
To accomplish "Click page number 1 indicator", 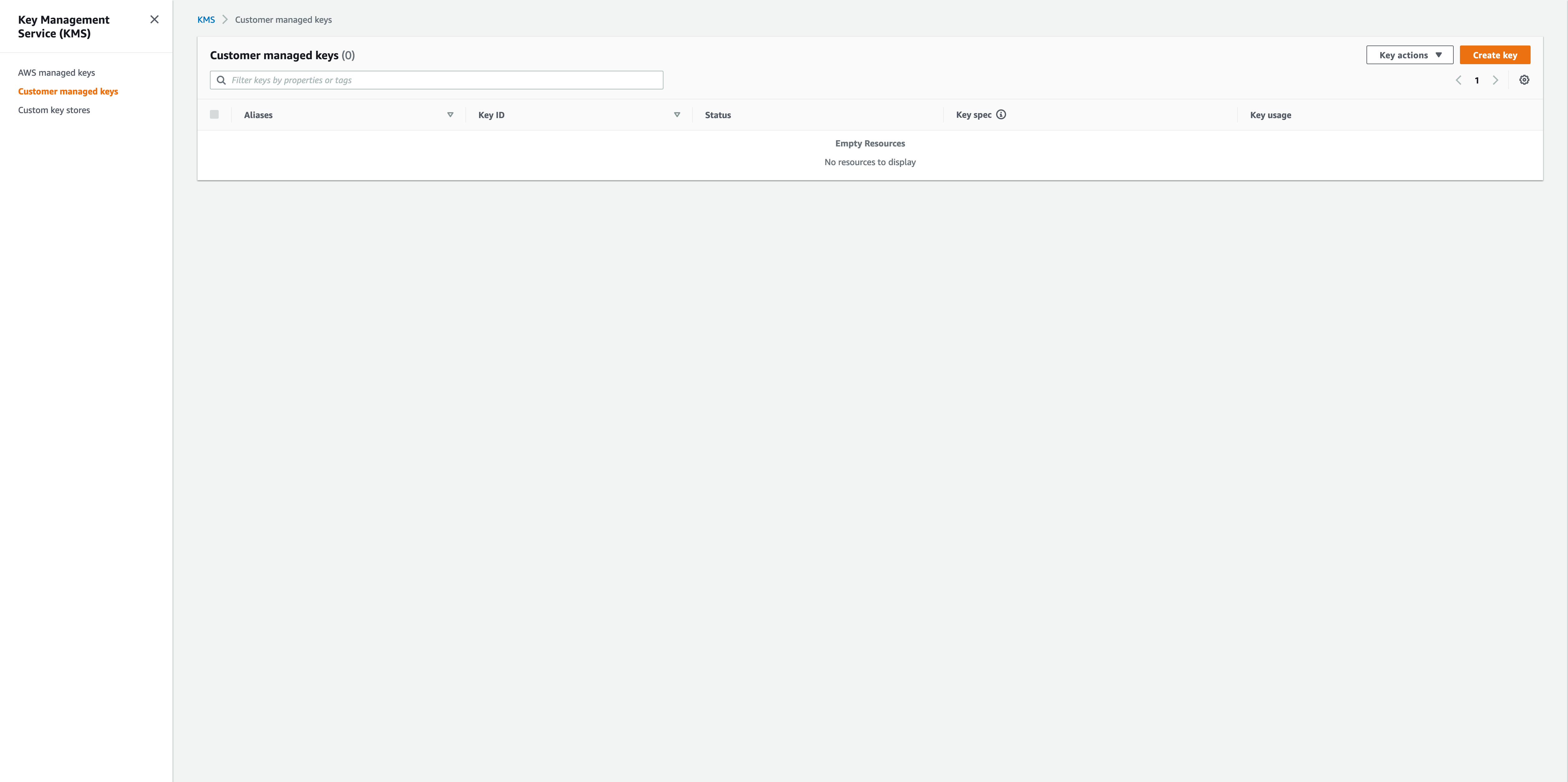I will (1477, 80).
